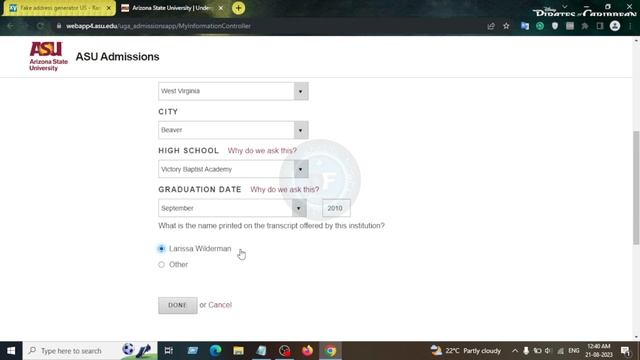640x360 pixels.
Task: Open the gray square extension icon
Action: 570,26
